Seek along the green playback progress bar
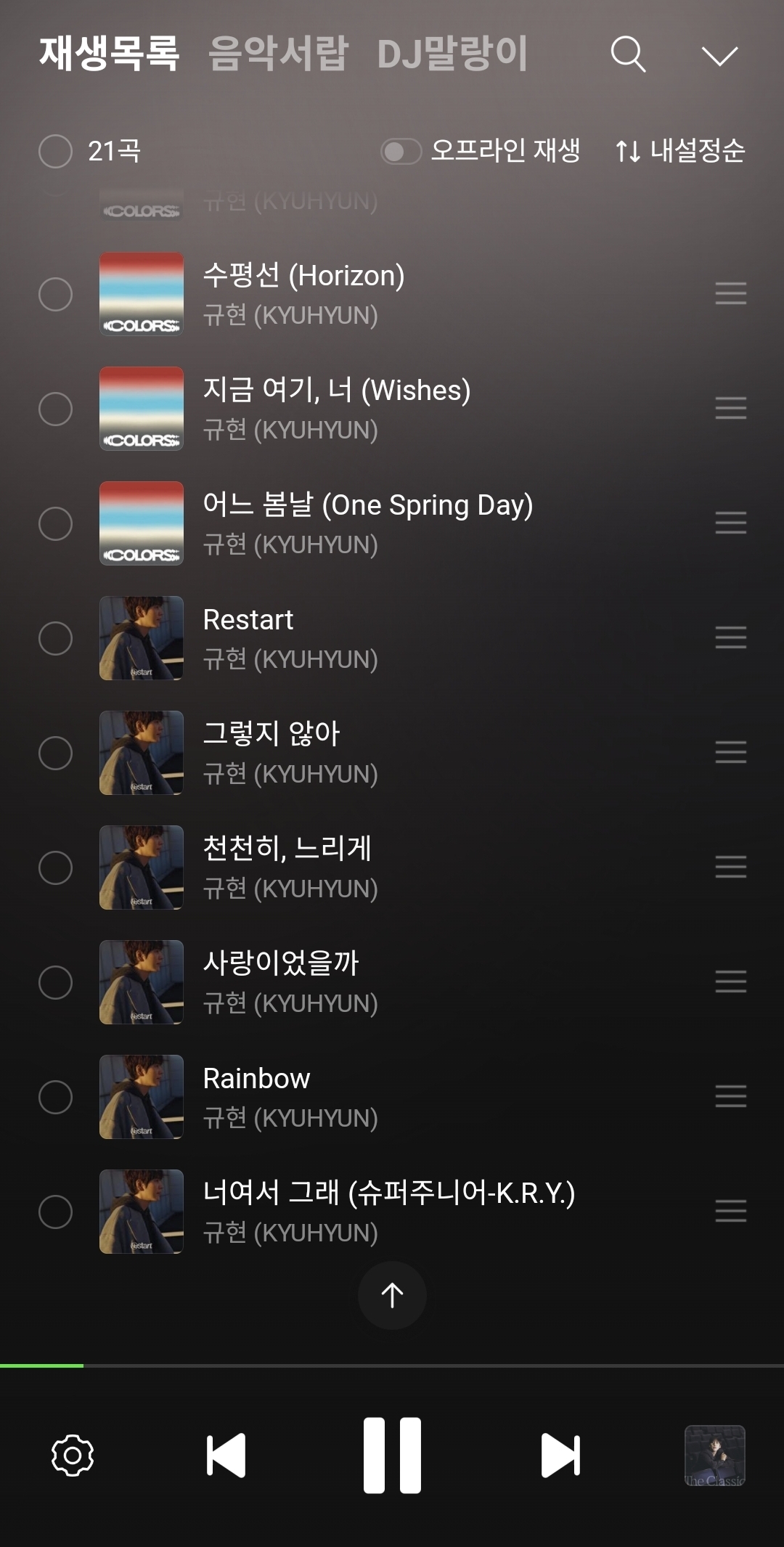This screenshot has width=784, height=1547. coord(392,1366)
